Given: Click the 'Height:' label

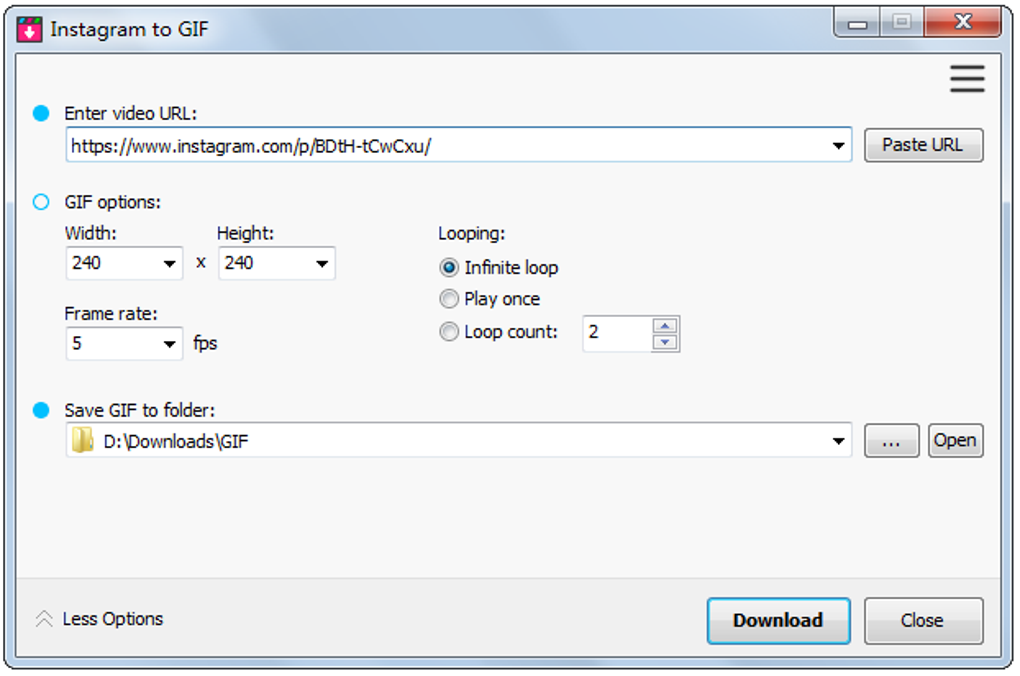Looking at the screenshot, I should [245, 233].
